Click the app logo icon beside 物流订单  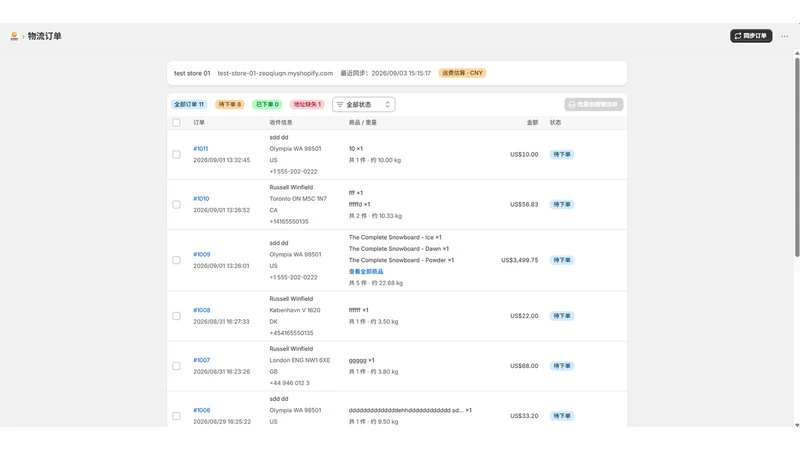pos(14,36)
